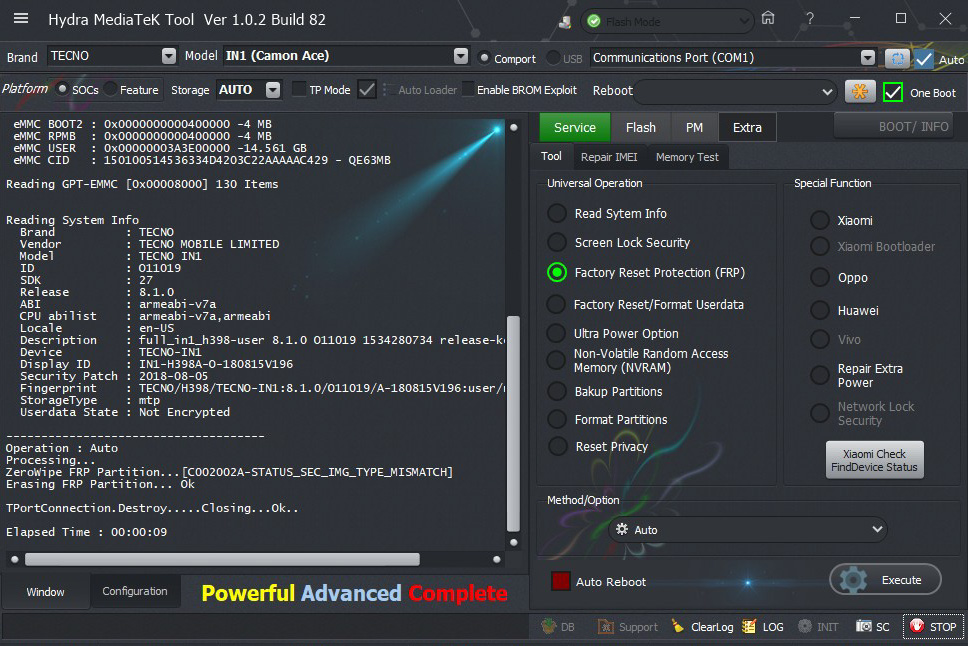Select Factory Reset Protection (FRP) option

point(557,272)
